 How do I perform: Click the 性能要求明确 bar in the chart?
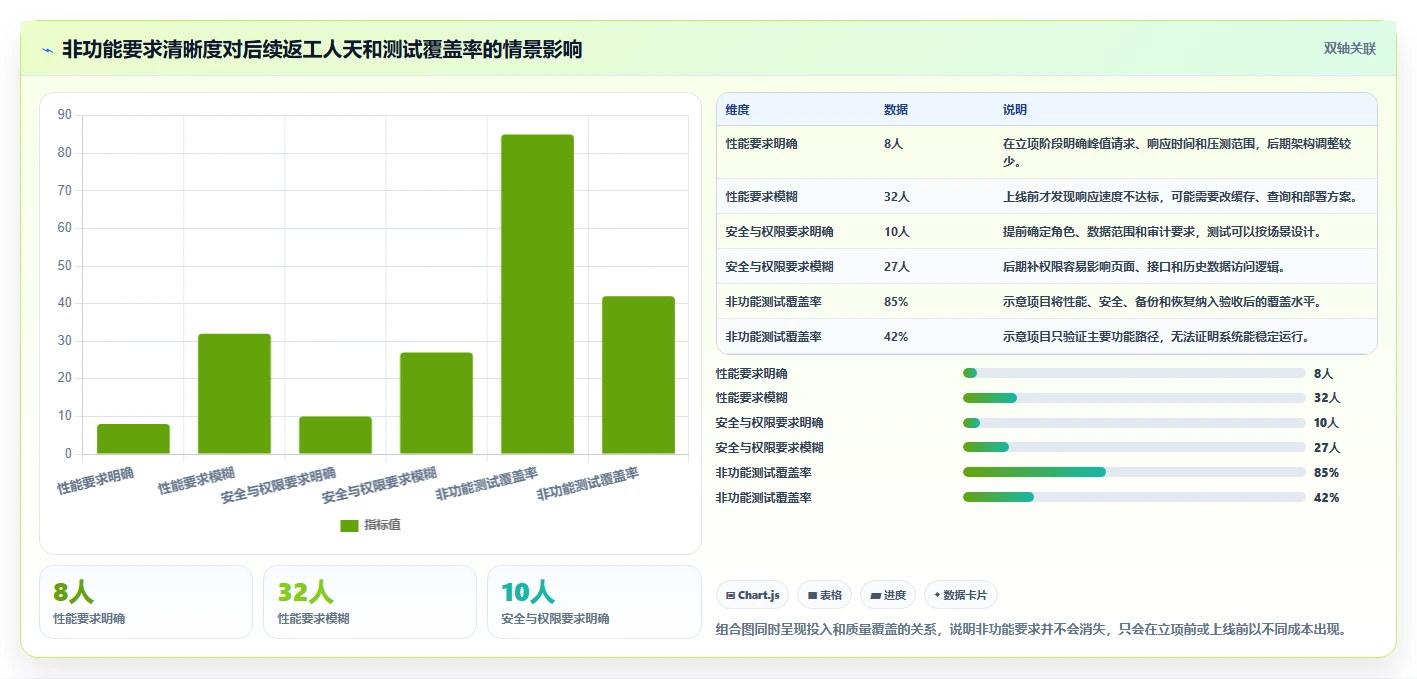(133, 439)
